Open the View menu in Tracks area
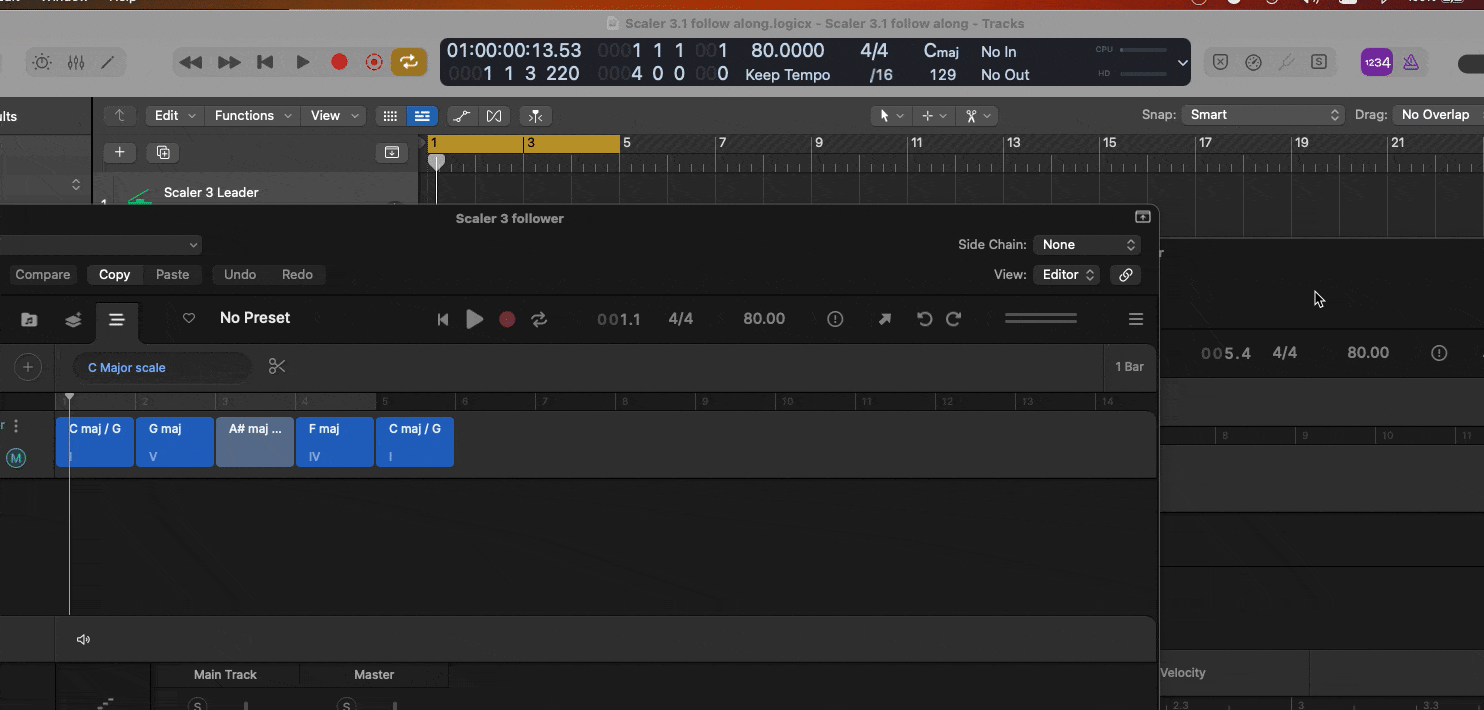Image resolution: width=1484 pixels, height=710 pixels. (x=334, y=115)
